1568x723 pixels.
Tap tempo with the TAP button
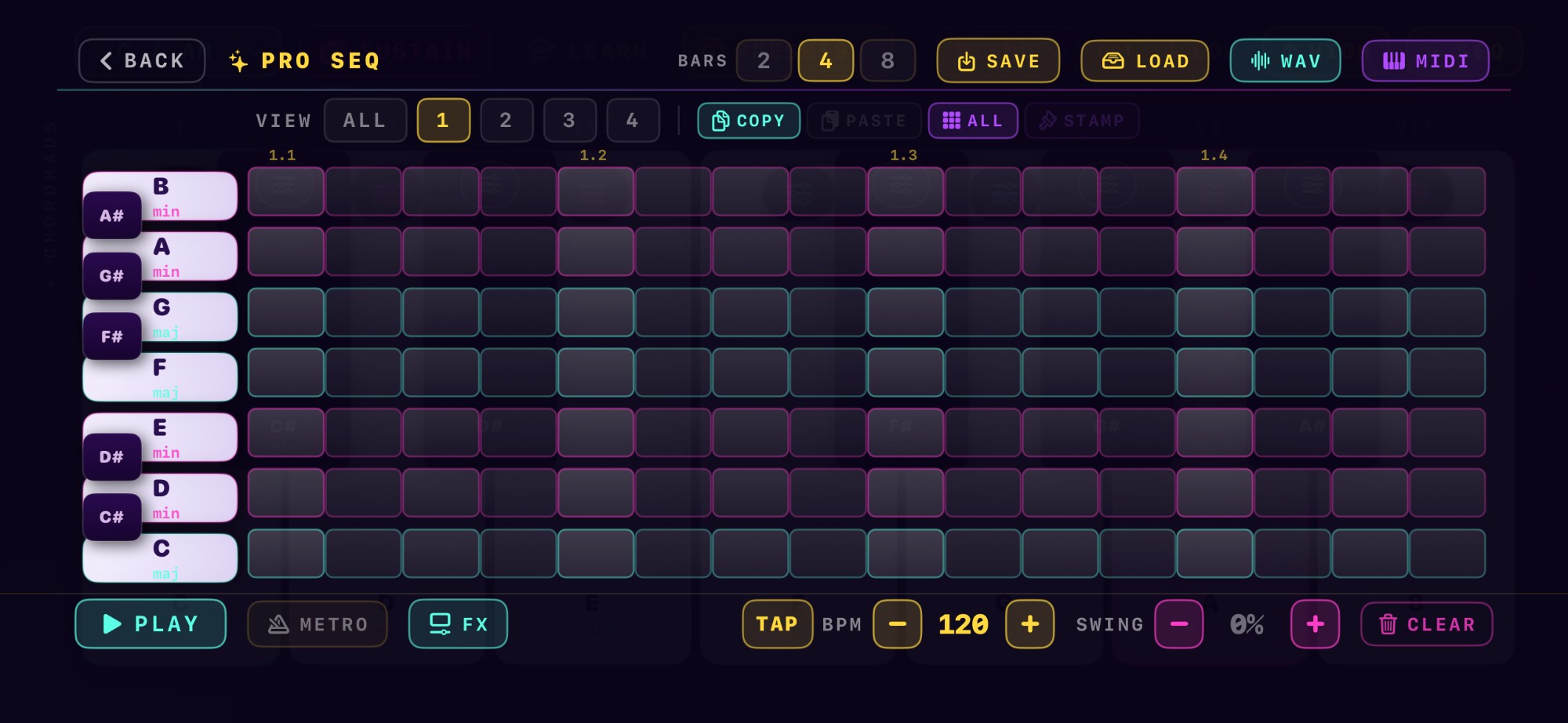tap(777, 623)
